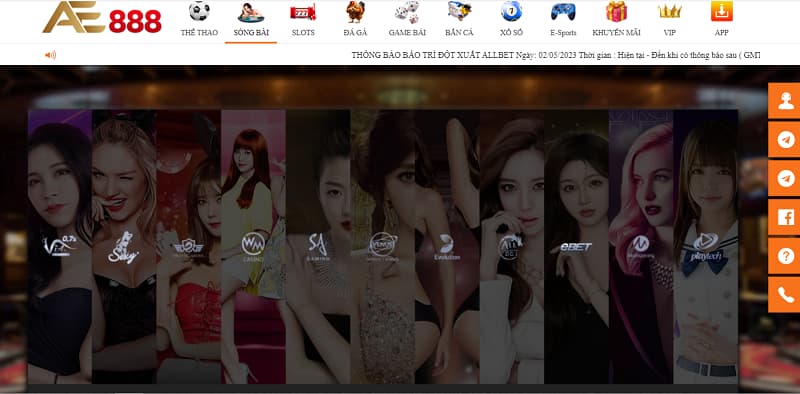Click the announcement speaker icon
Image resolution: width=800 pixels, height=394 pixels.
51,55
